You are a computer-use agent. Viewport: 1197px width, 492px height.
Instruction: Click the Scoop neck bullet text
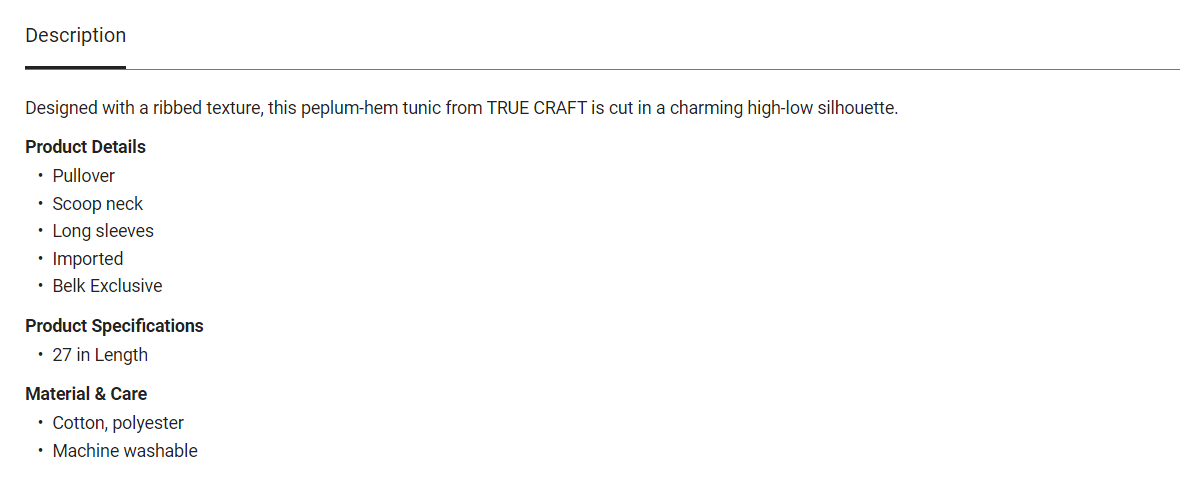click(98, 204)
